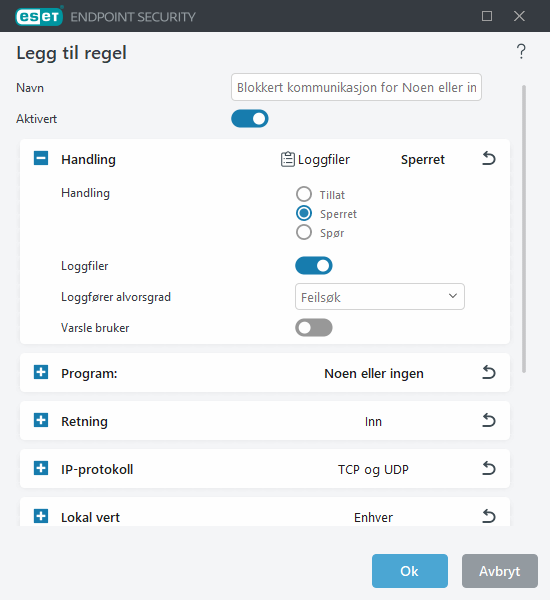550x600 pixels.
Task: Disable the Loggfiler switch
Action: pyautogui.click(x=313, y=266)
